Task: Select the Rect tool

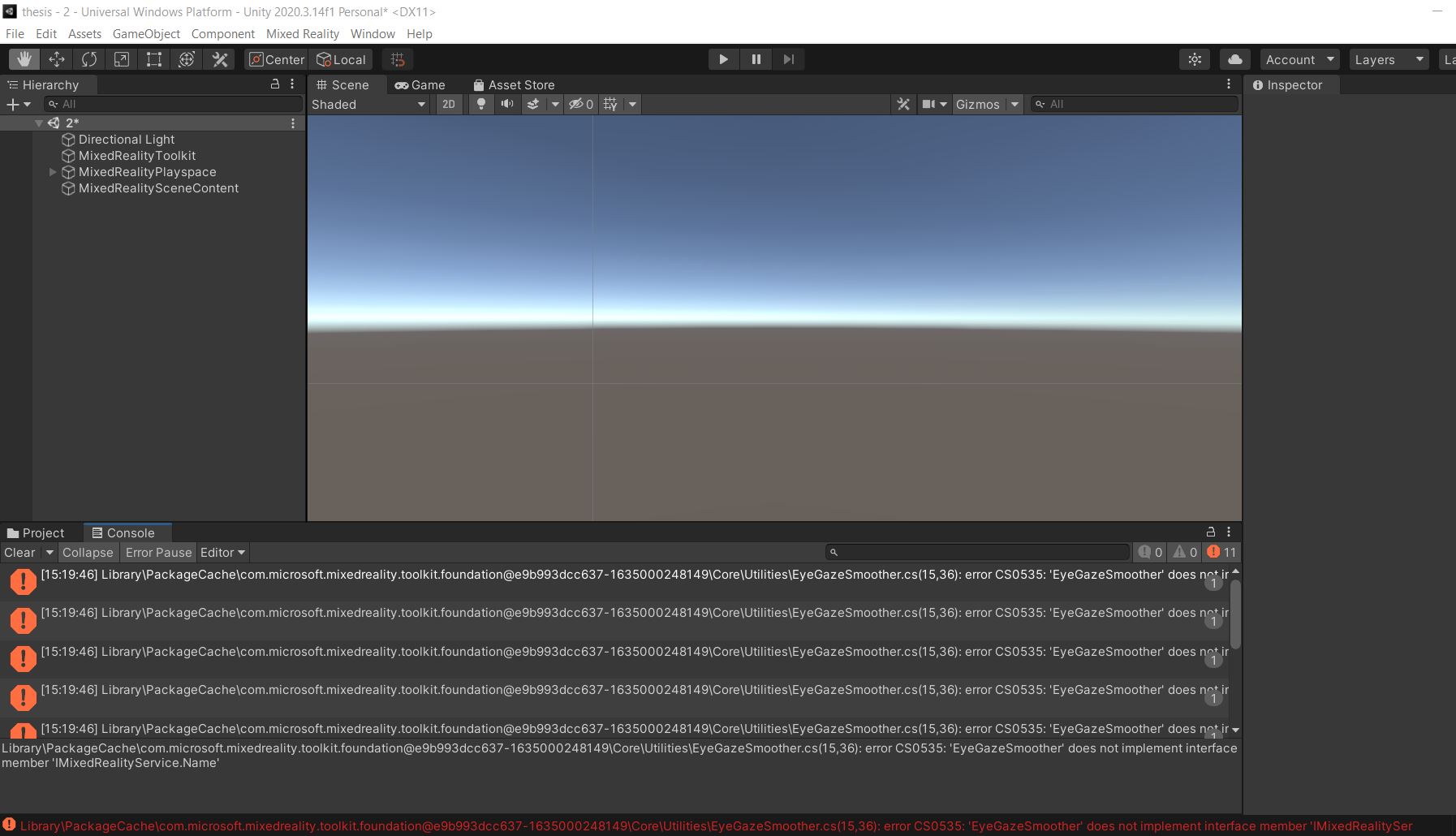Action: [x=154, y=59]
